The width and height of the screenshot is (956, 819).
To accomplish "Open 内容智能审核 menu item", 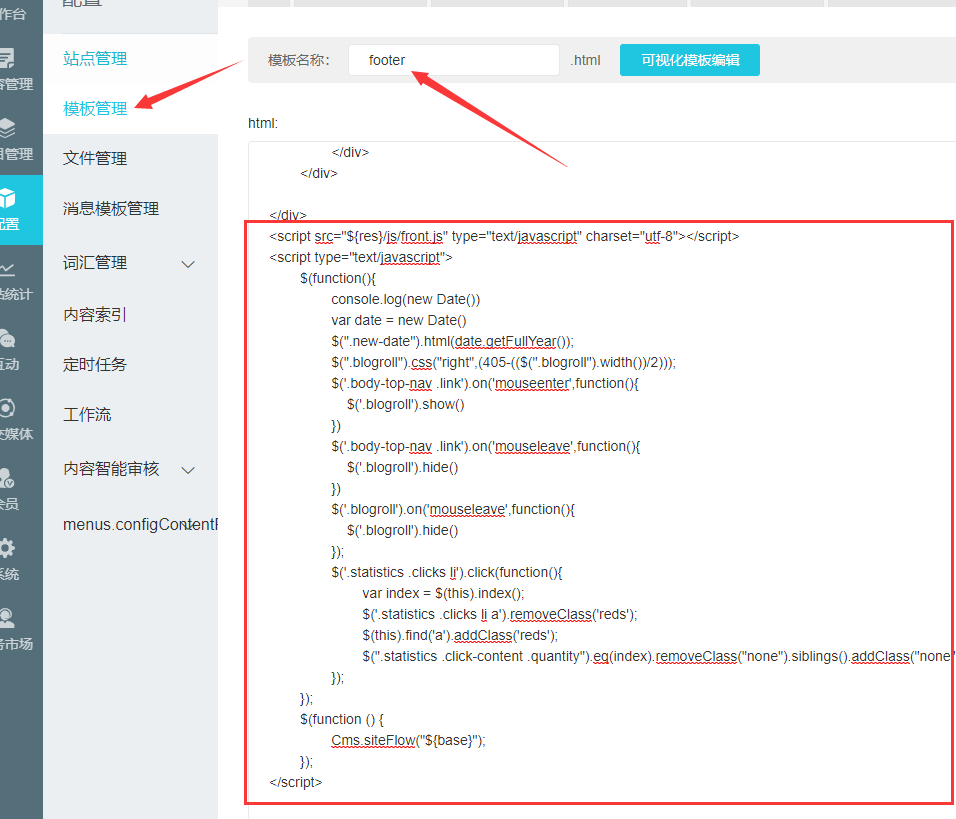I will (111, 468).
